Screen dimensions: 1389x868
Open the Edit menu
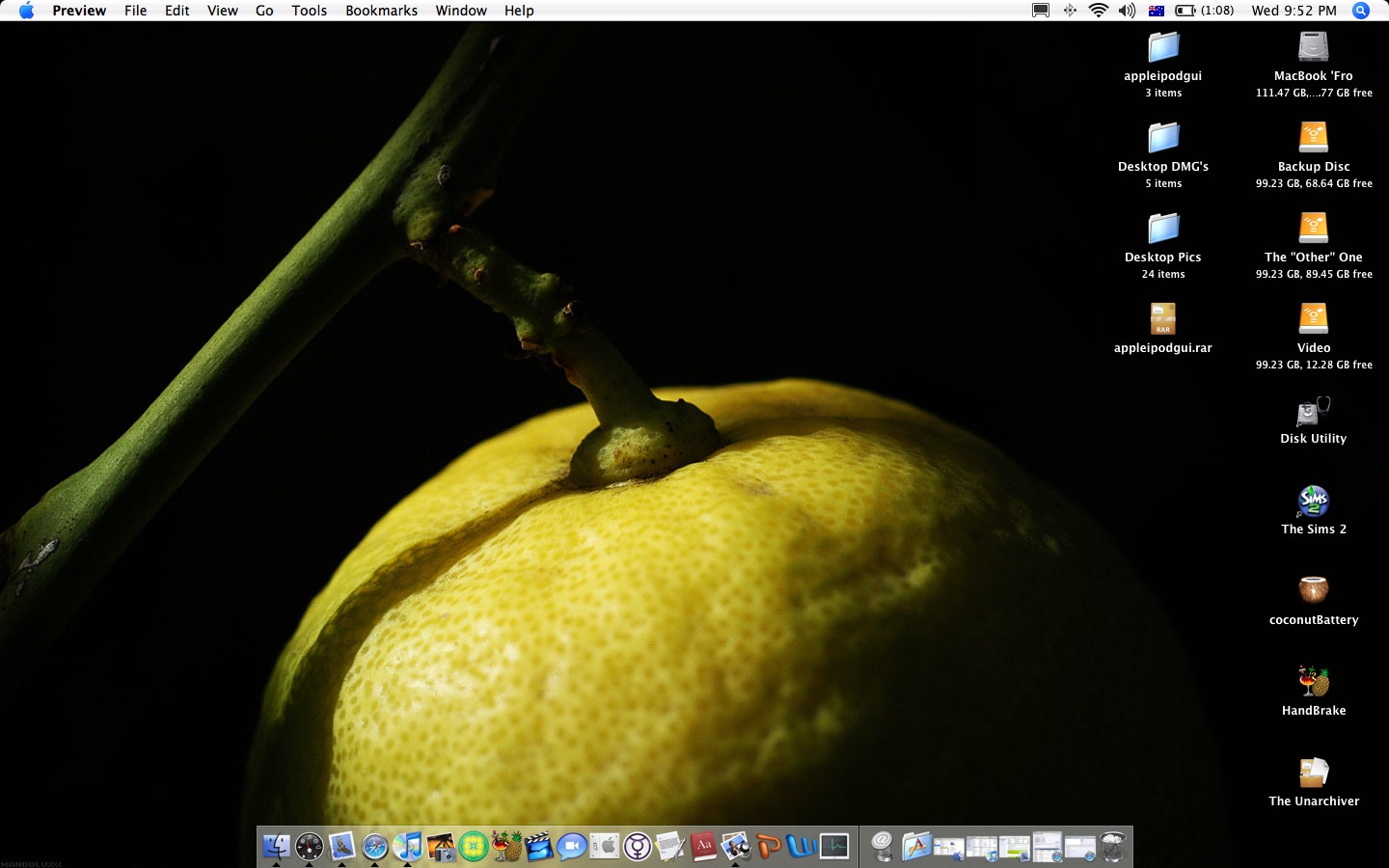(x=177, y=11)
